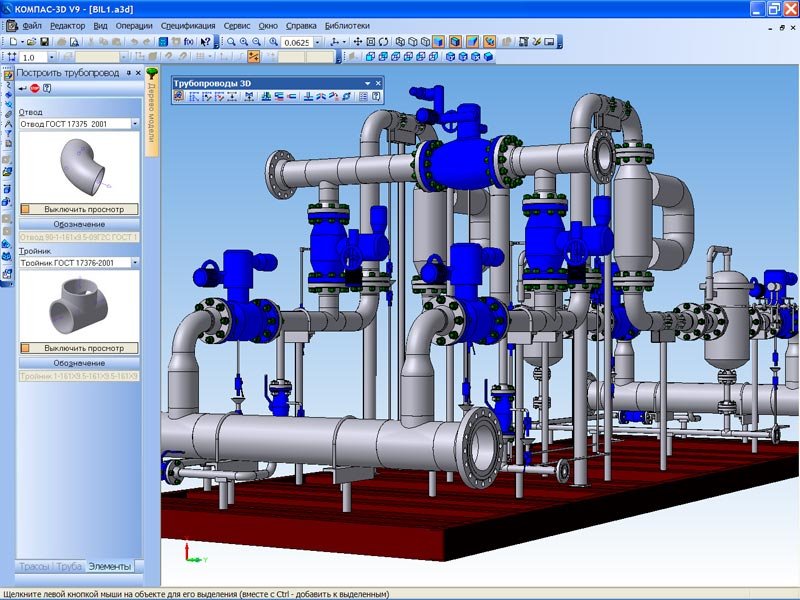Click Обозначение button under Тройник preview
Viewport: 800px width, 600px height.
pos(78,363)
